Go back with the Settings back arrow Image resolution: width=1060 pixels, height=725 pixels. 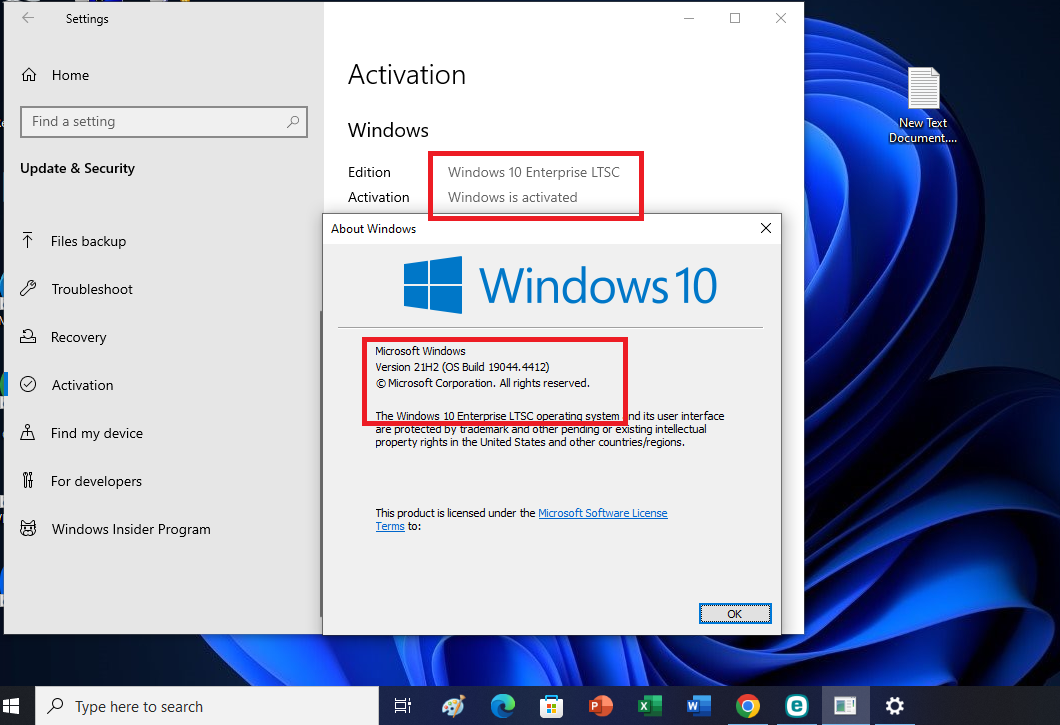click(x=28, y=18)
